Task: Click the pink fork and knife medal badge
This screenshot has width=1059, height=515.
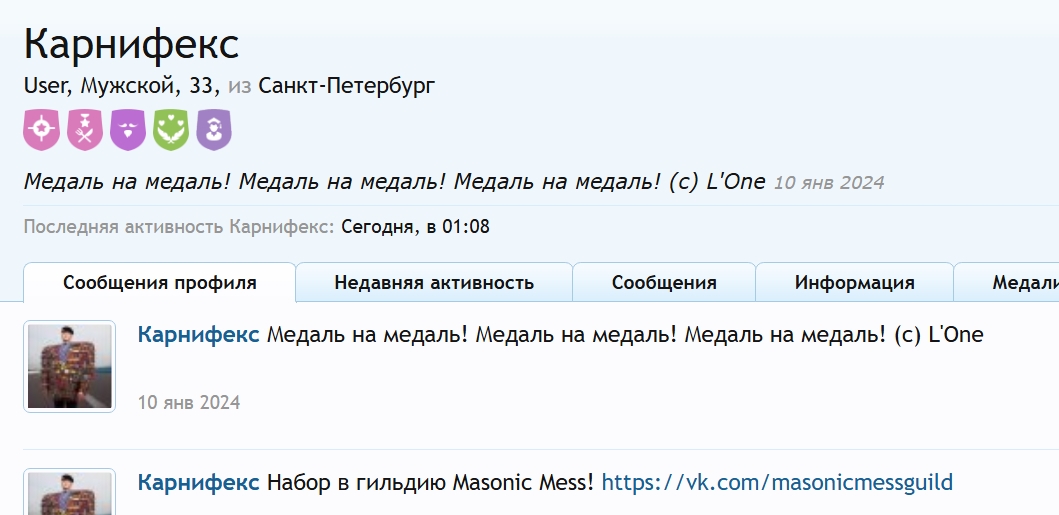Action: pyautogui.click(x=84, y=130)
